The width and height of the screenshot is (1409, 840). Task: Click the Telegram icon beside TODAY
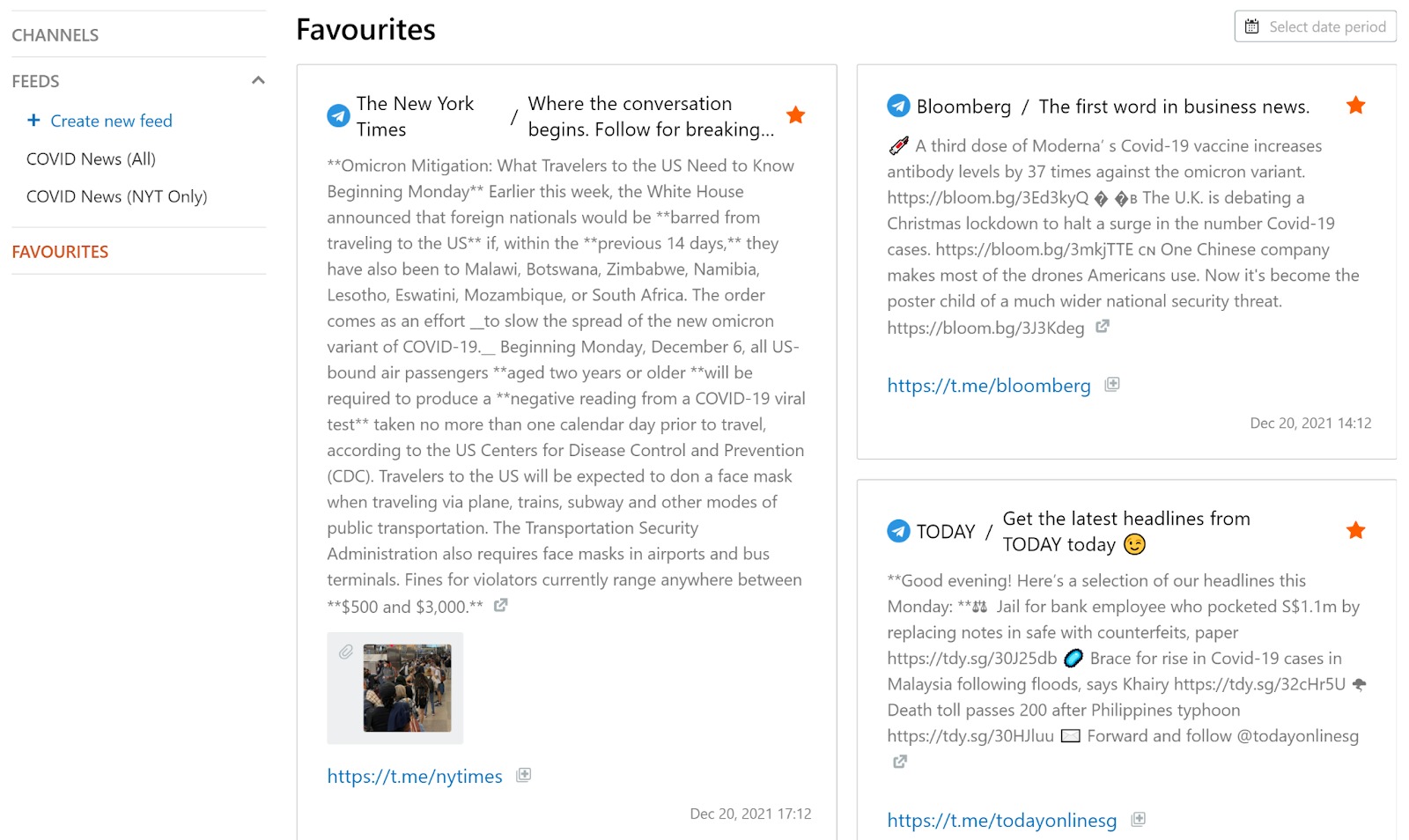[898, 531]
